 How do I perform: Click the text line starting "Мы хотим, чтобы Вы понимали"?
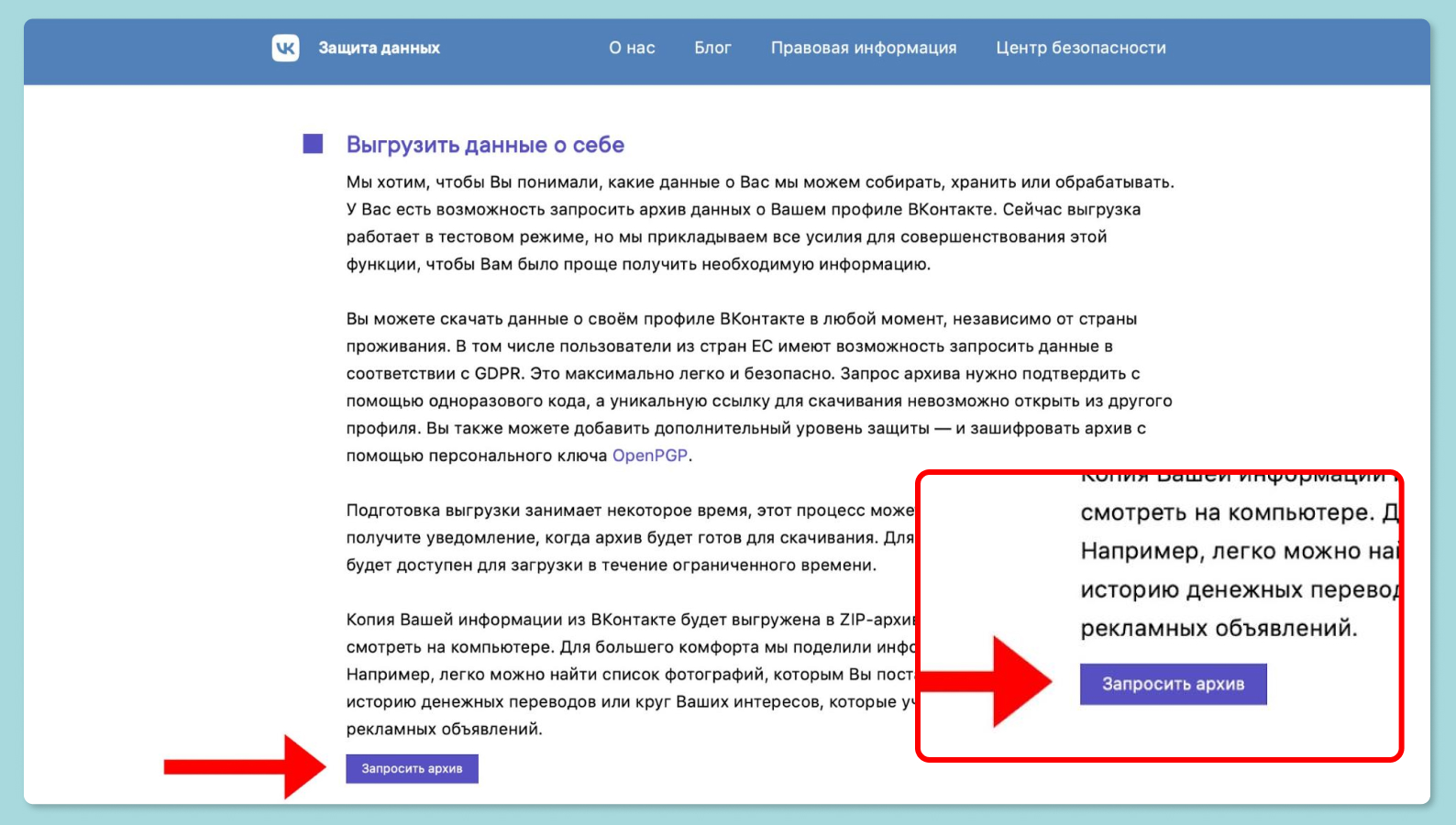coord(760,182)
